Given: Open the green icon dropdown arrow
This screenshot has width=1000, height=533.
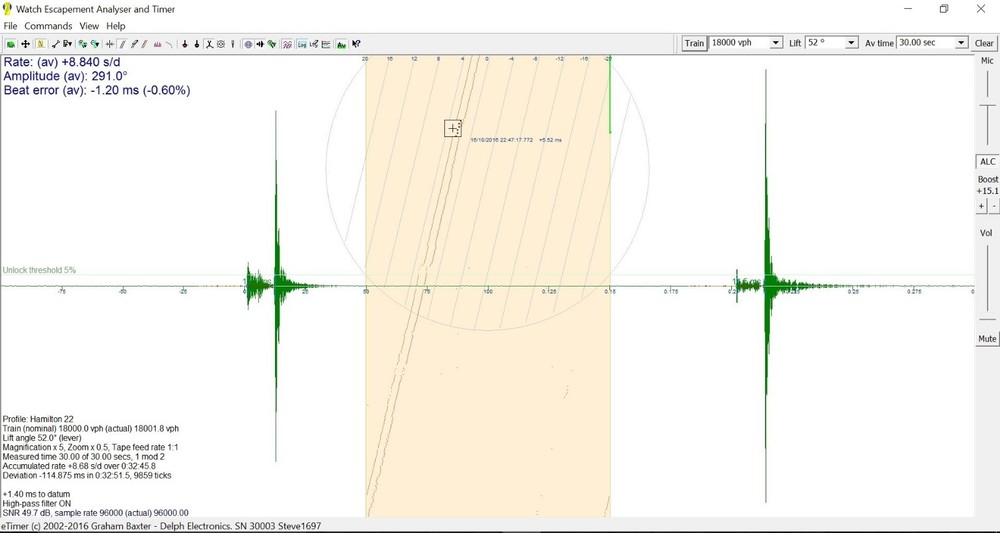Looking at the screenshot, I should 95,44.
